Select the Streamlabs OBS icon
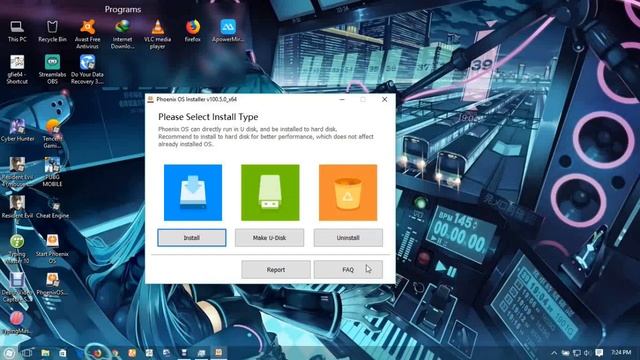The height and width of the screenshot is (360, 640). (52, 69)
